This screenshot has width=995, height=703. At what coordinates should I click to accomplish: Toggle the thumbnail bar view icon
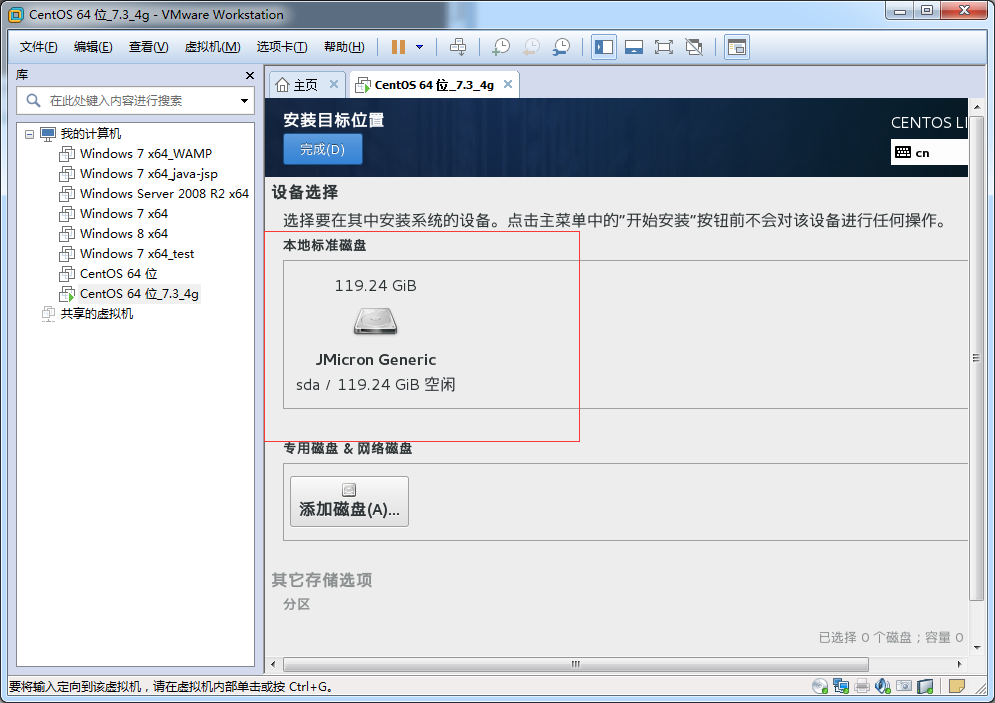(x=634, y=47)
